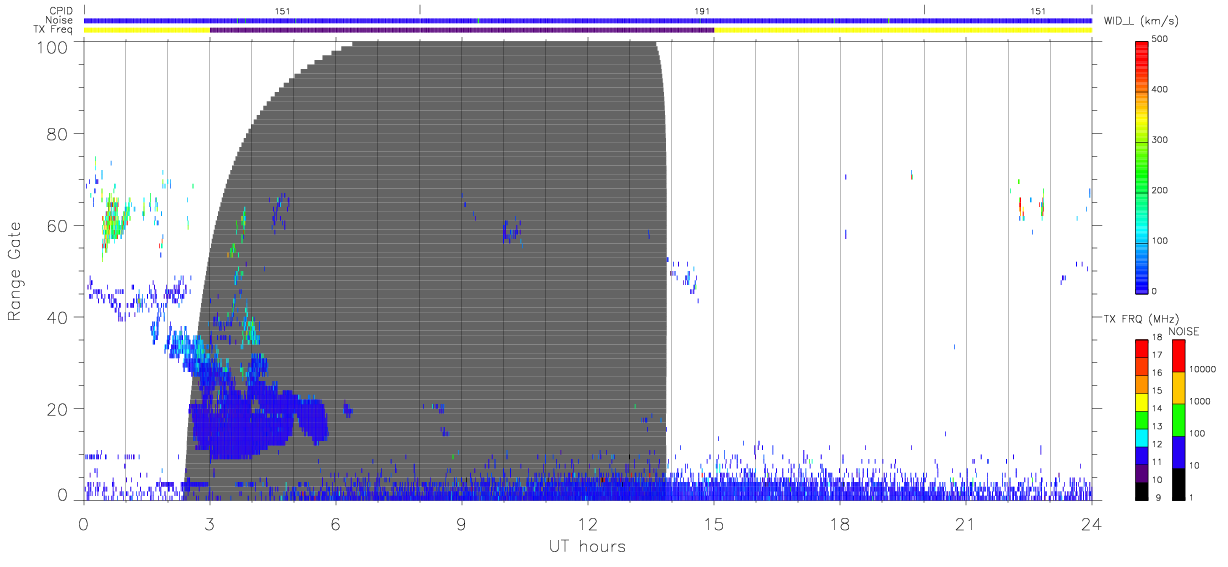The width and height of the screenshot is (1228, 567).
Task: Click the WID (km/s) colorbar title
Action: (1144, 21)
